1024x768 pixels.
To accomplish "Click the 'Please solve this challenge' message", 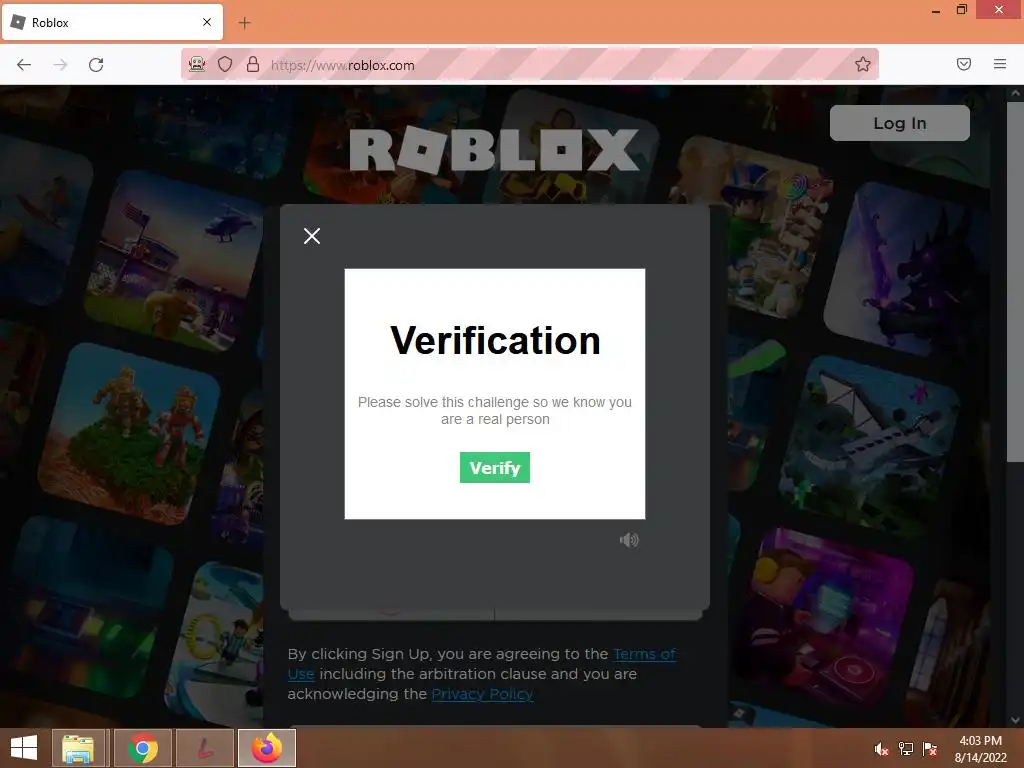I will pos(494,411).
